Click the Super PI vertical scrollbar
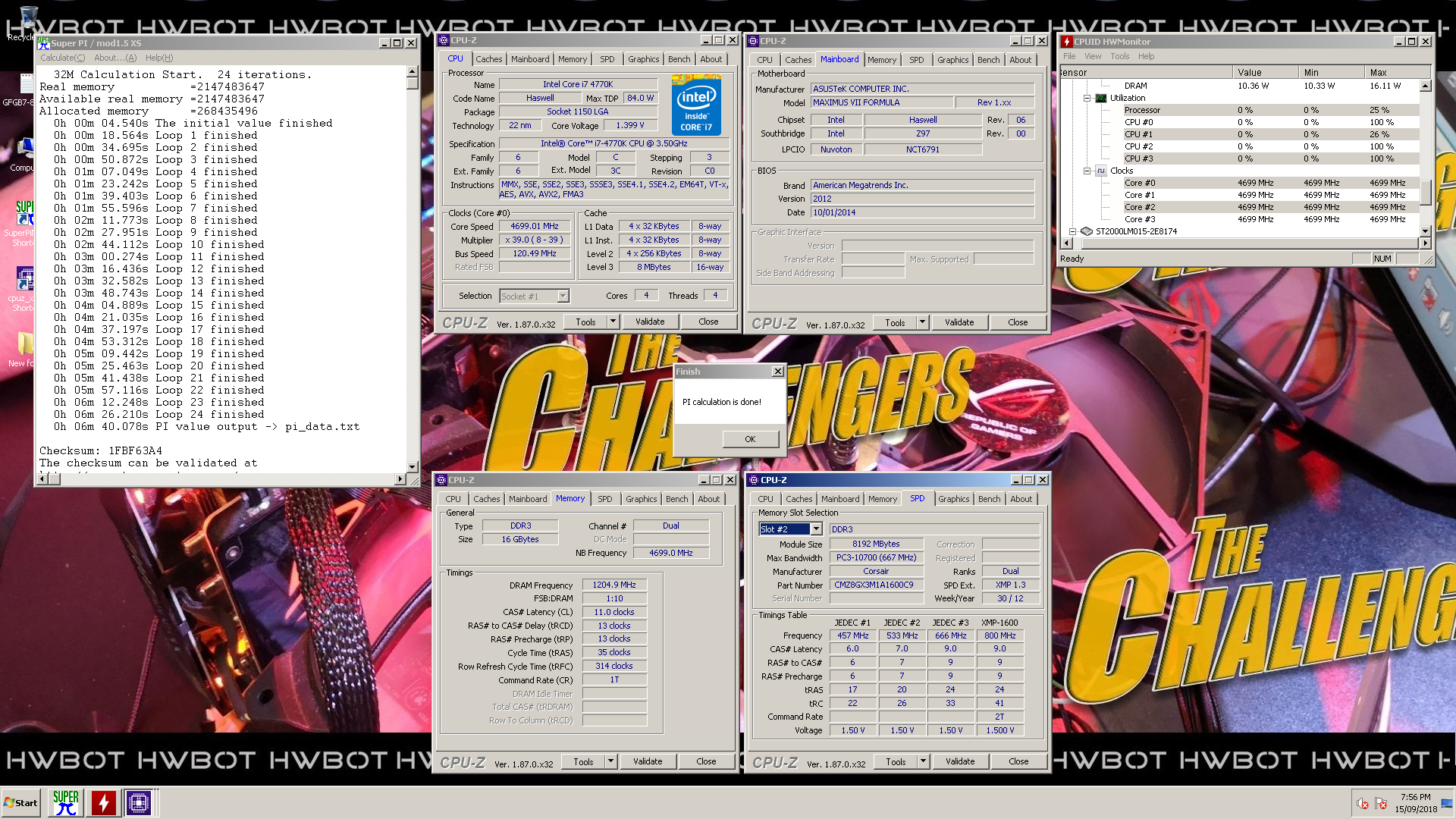Image resolution: width=1456 pixels, height=819 pixels. [413, 269]
